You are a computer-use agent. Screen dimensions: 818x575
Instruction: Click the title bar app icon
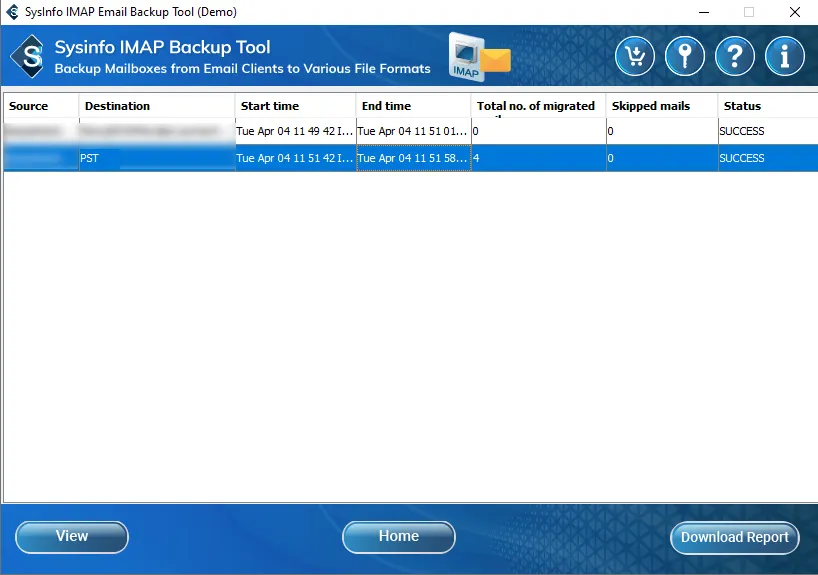click(11, 12)
